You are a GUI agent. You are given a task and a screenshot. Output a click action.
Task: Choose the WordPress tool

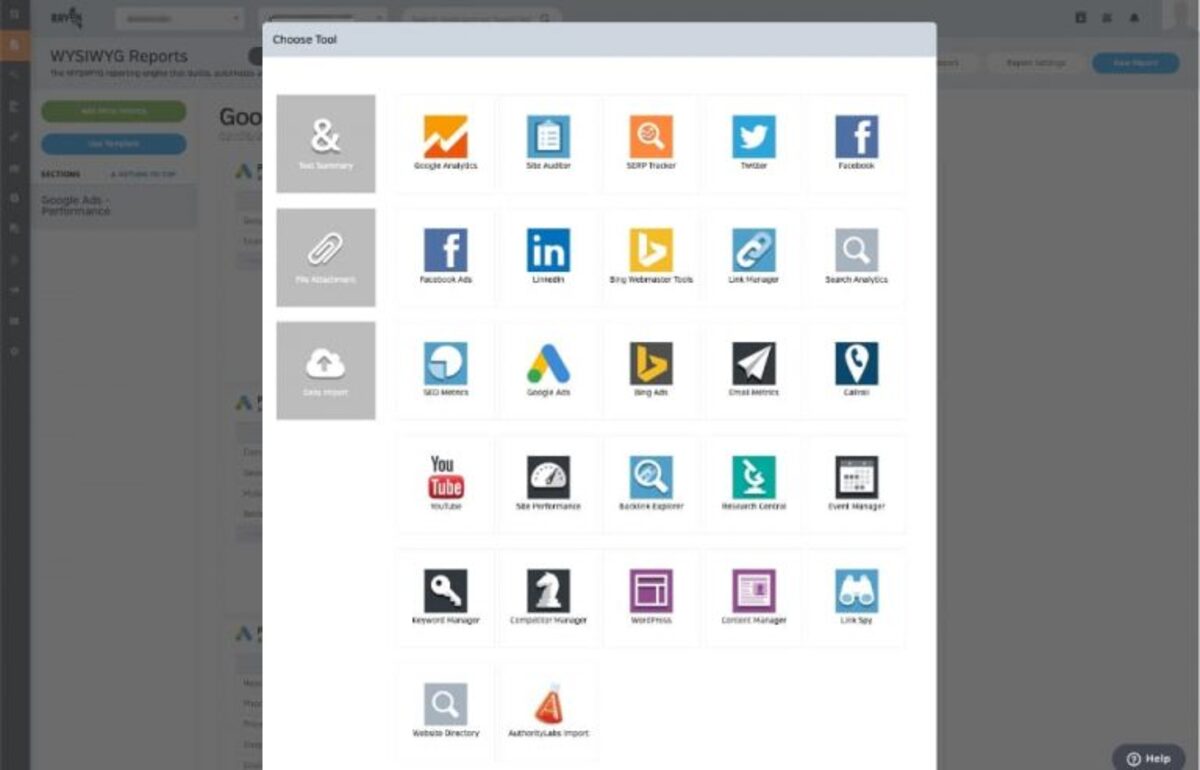point(651,598)
